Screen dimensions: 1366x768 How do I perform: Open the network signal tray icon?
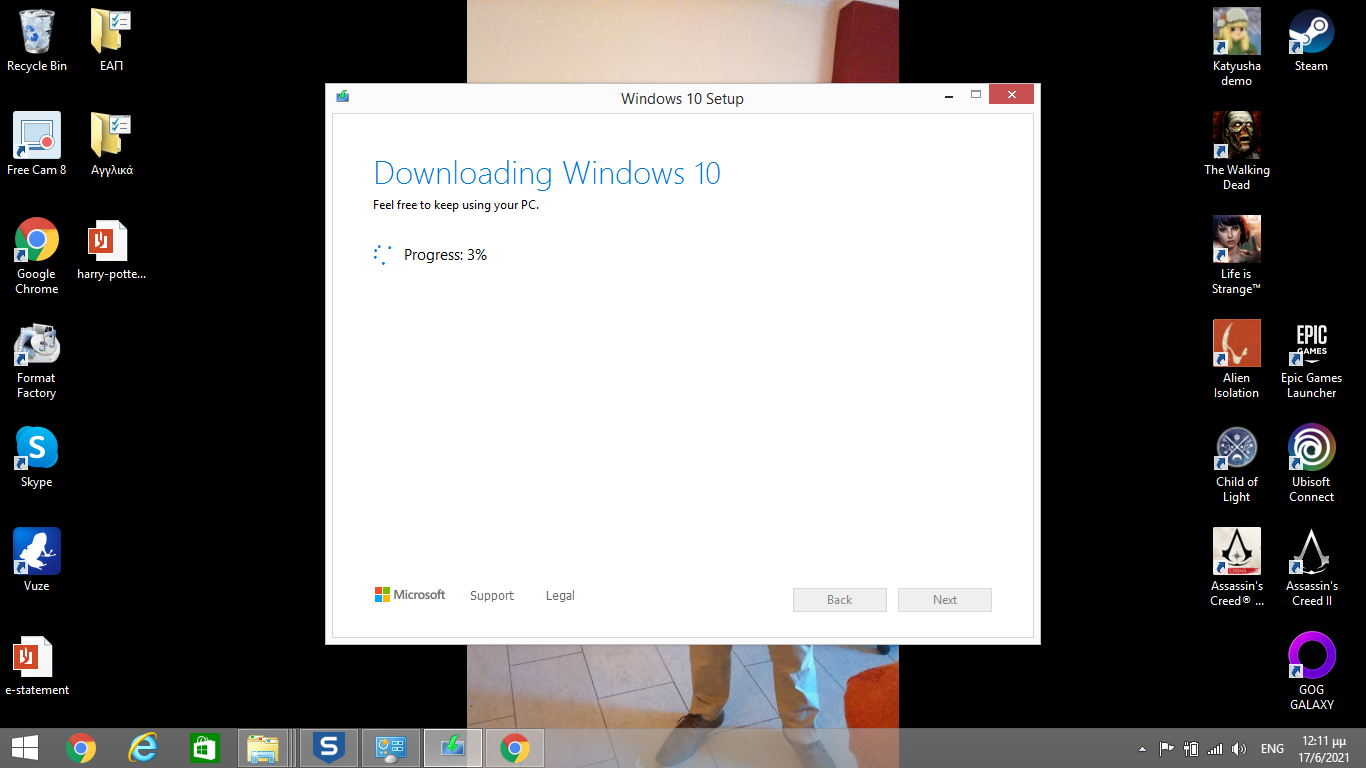pos(1215,749)
